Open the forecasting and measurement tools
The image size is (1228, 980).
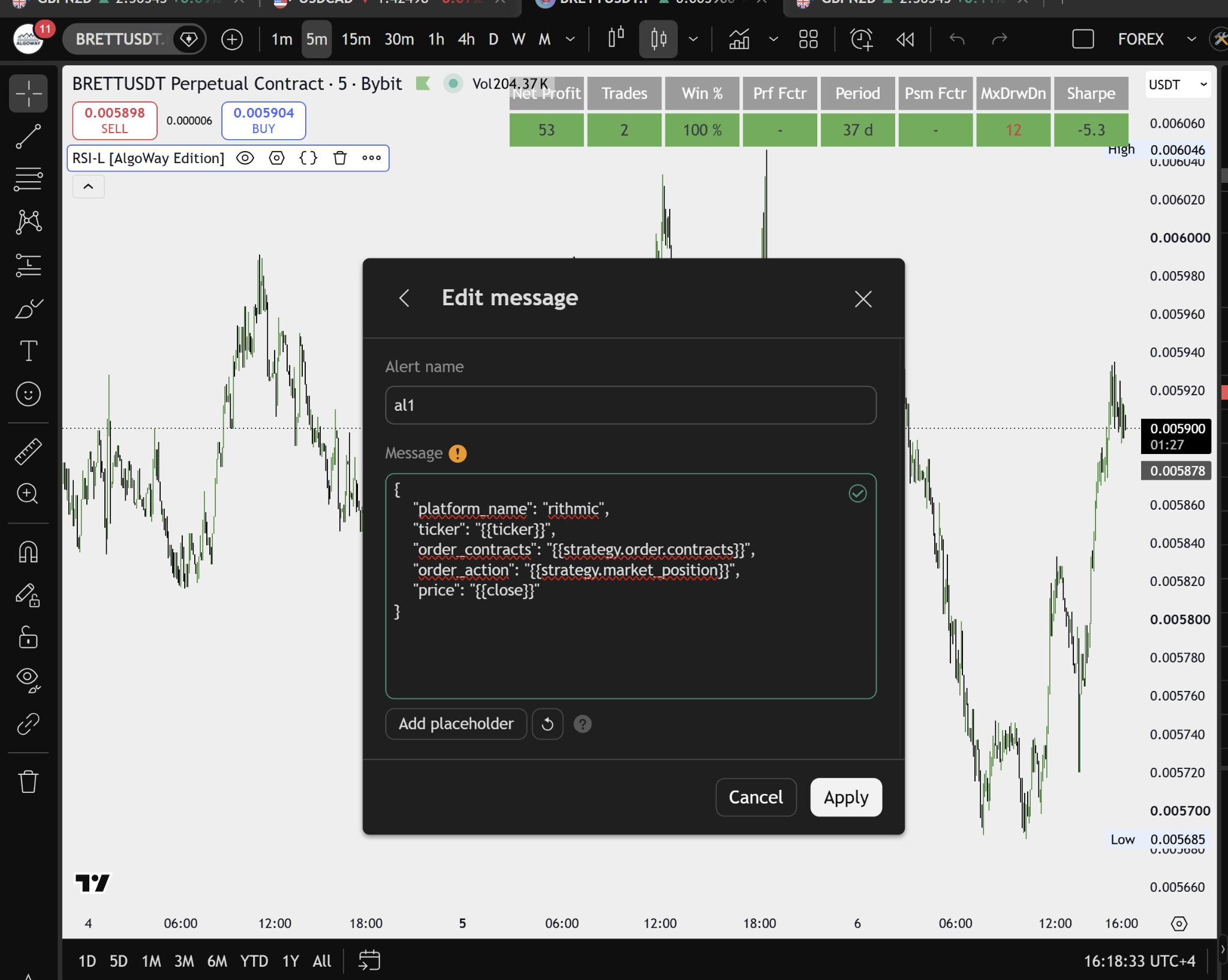[x=28, y=265]
